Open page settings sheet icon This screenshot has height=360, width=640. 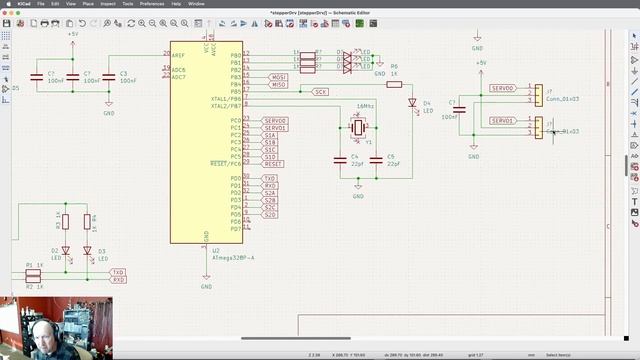33,23
